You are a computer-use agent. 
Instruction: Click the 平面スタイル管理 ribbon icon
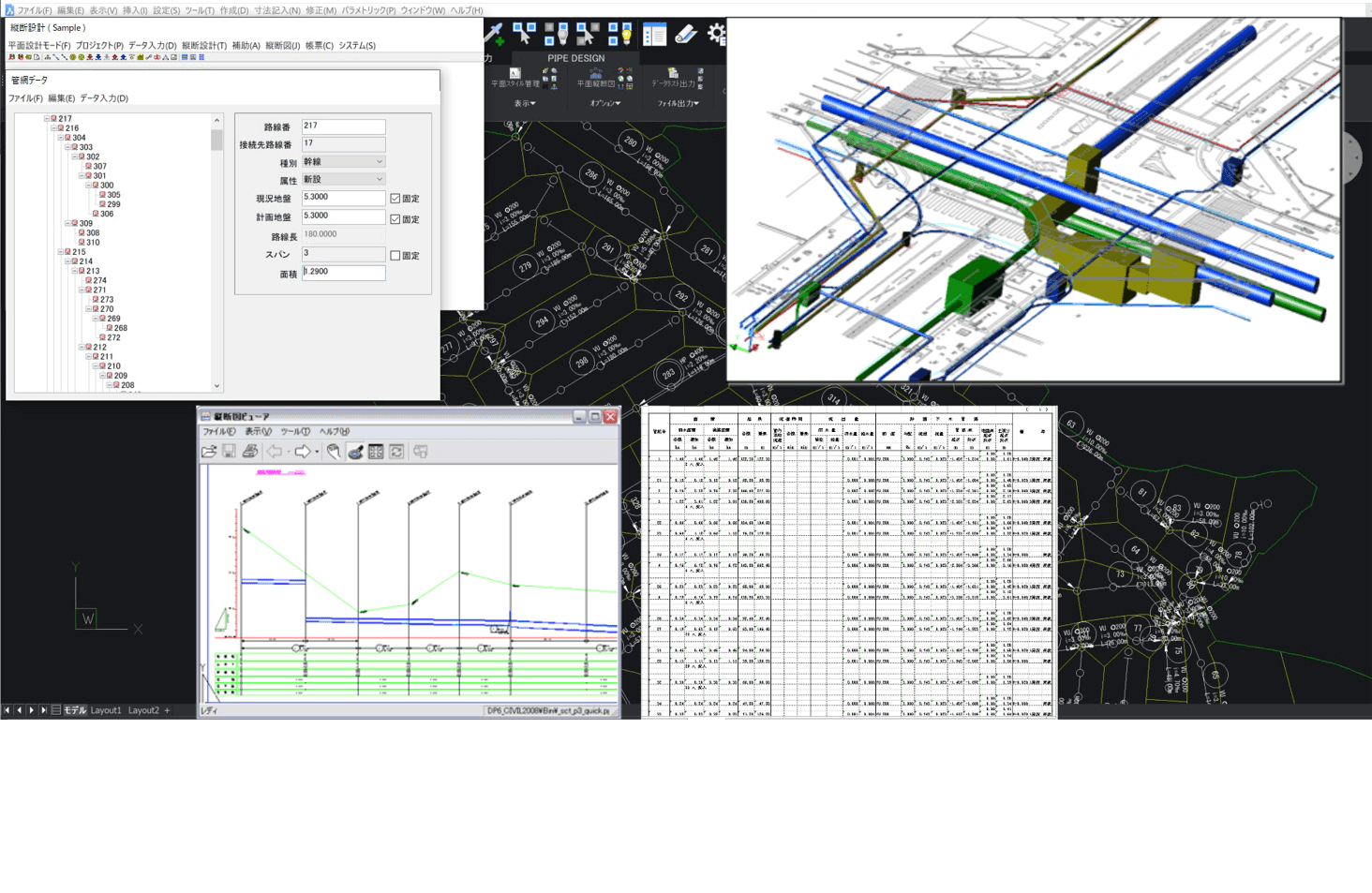pyautogui.click(x=514, y=73)
